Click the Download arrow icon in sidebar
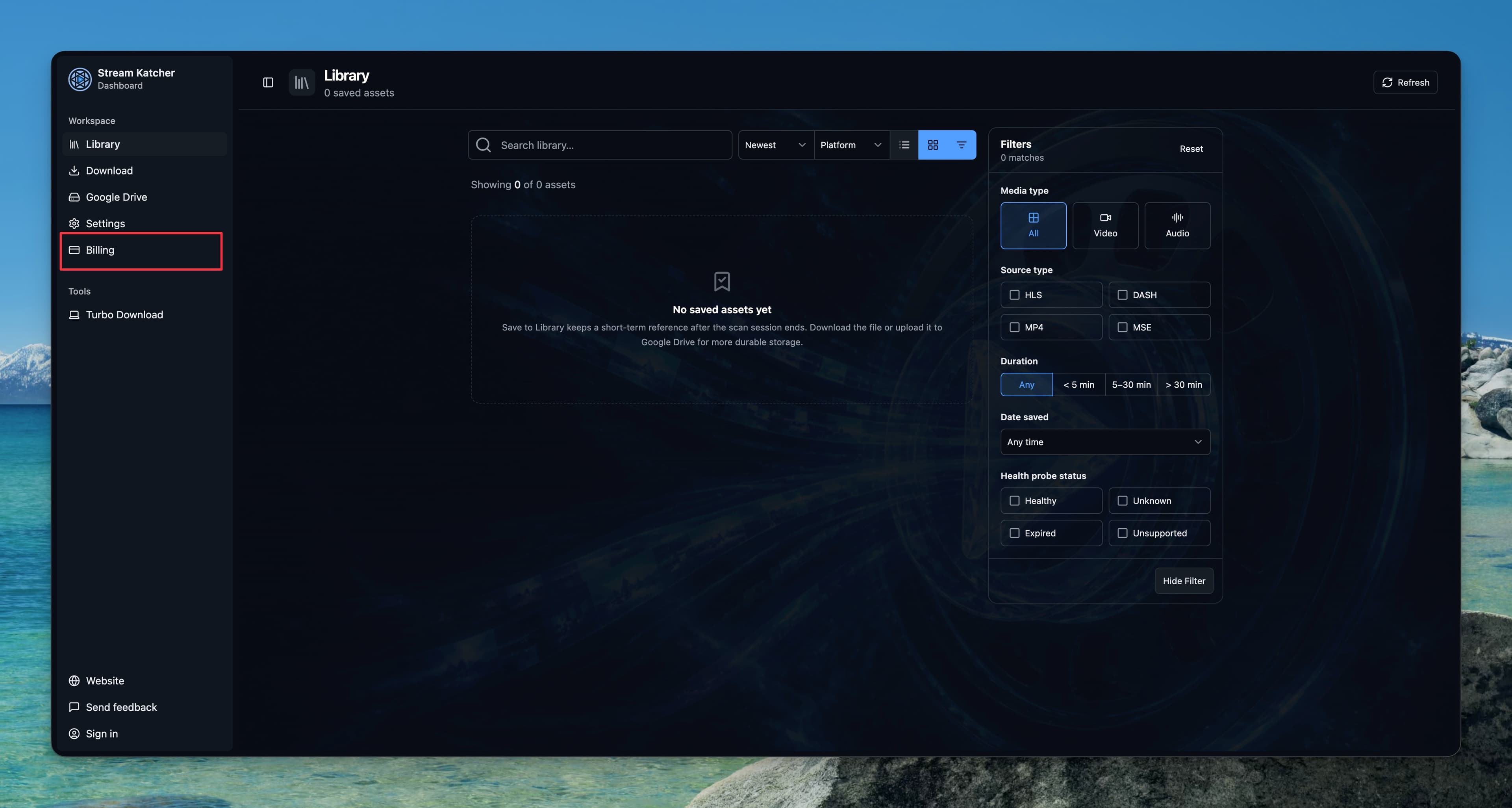This screenshot has width=1512, height=808. 74,170
